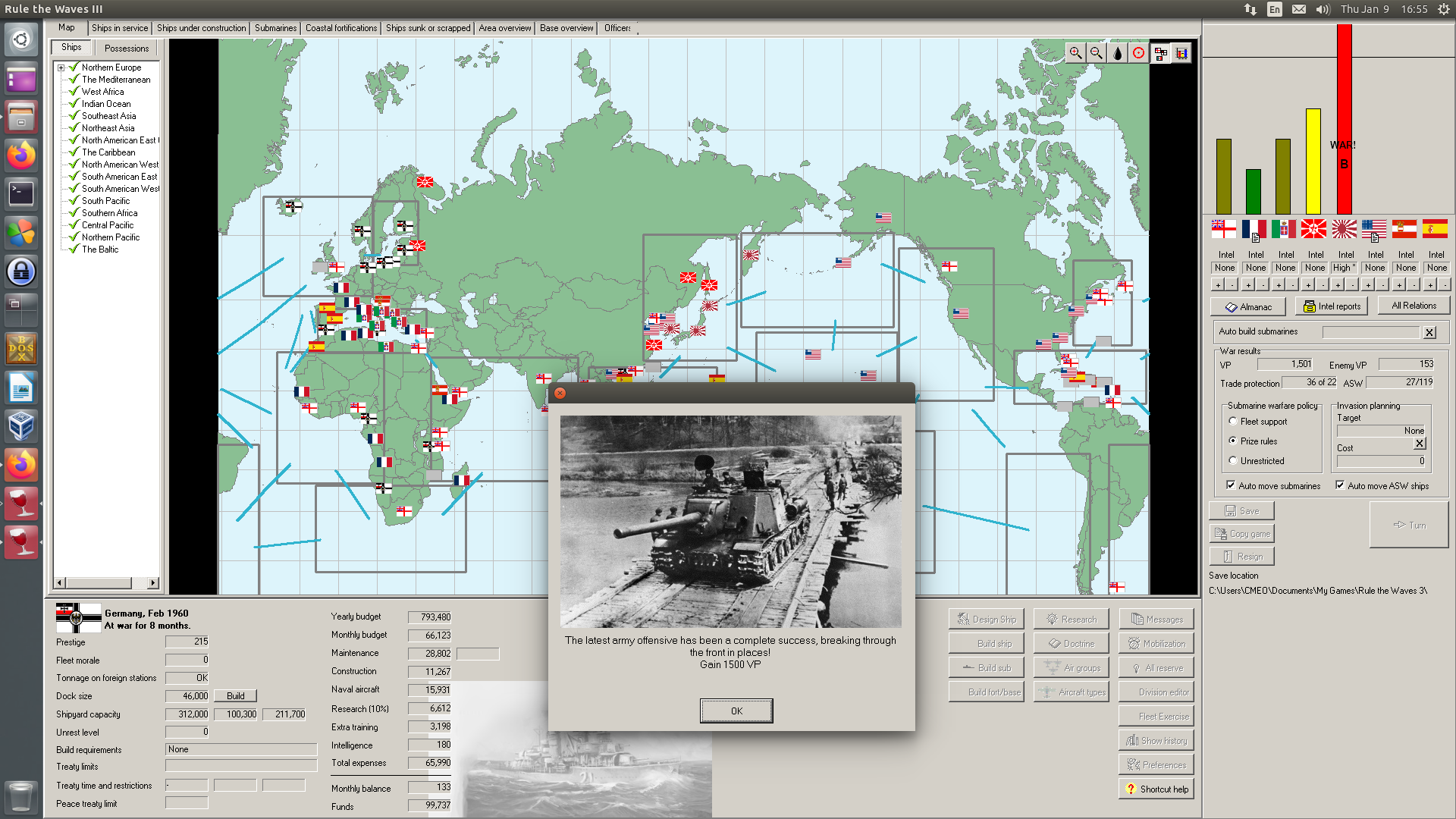Click the red WAR tension bar
Screen dimensions: 1456x819
[1344, 119]
